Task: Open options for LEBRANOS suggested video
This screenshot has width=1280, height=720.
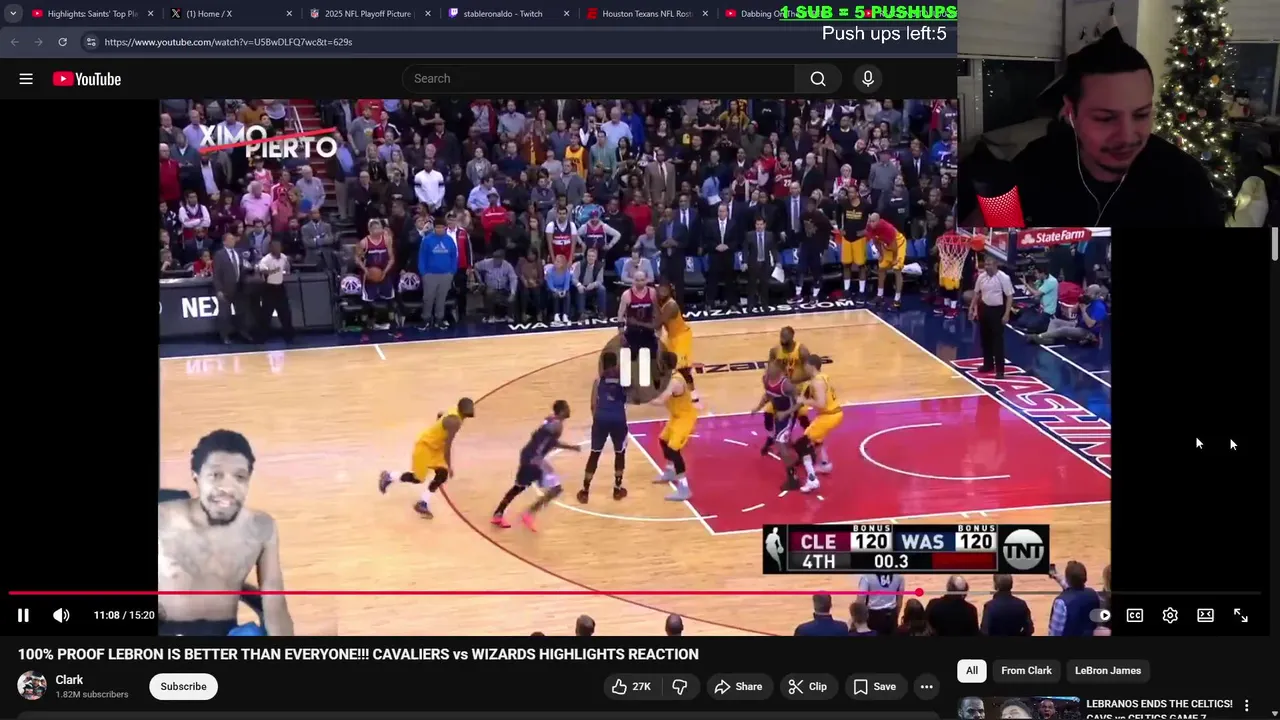Action: click(1247, 706)
